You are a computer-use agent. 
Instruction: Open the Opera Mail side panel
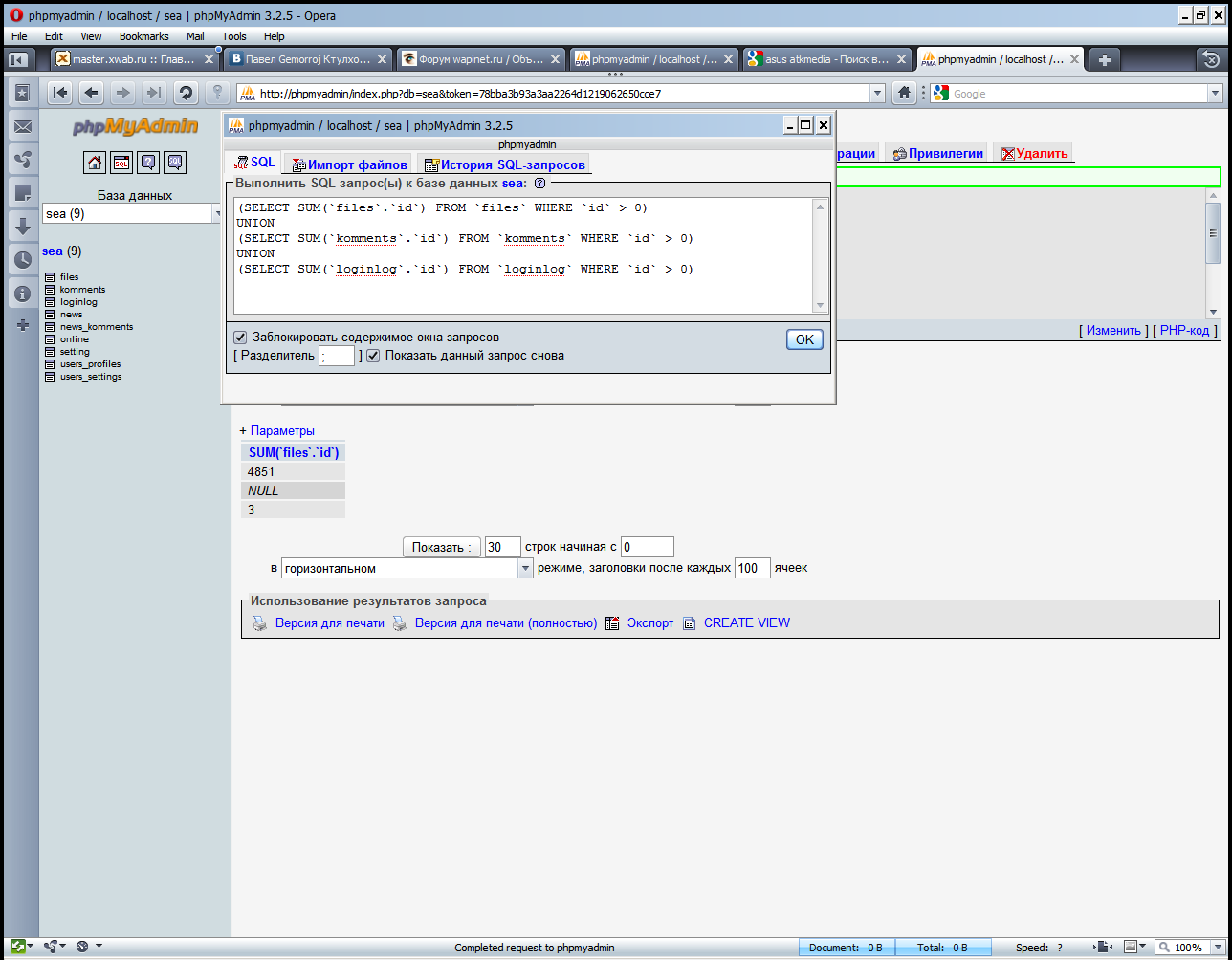tap(23, 126)
